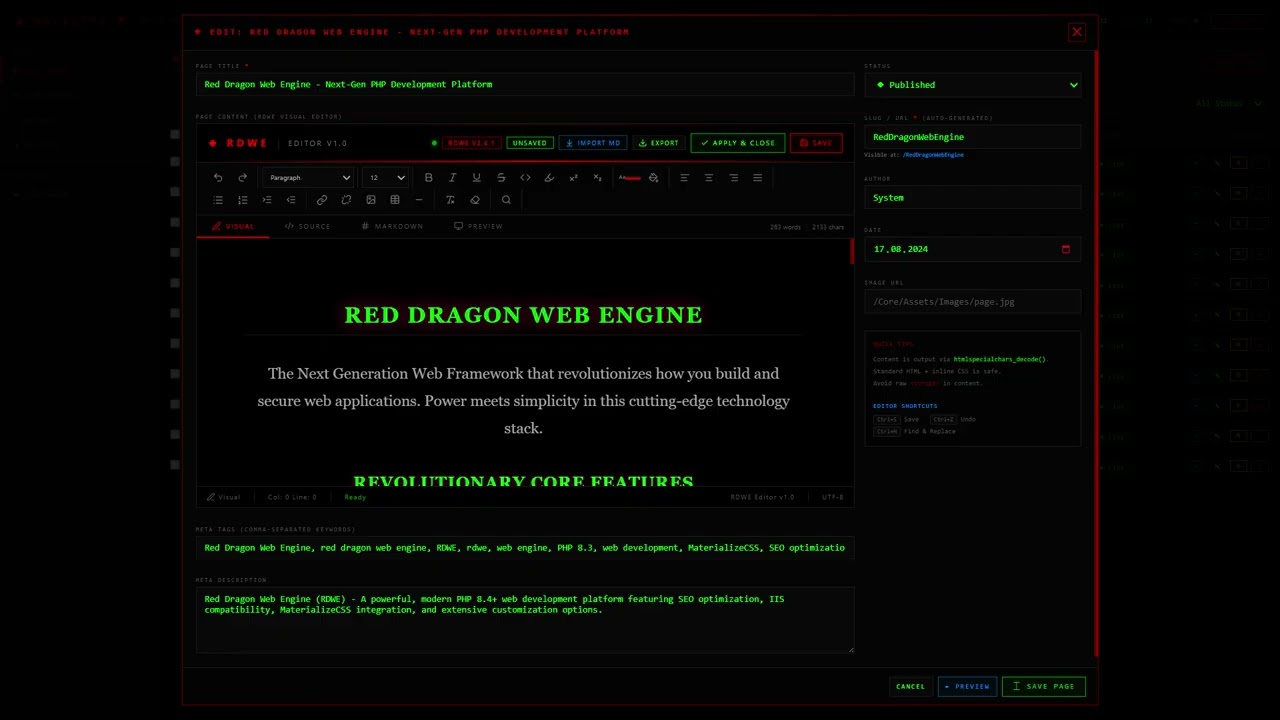Viewport: 1280px width, 720px height.
Task: Switch to the Visual tab
Action: (x=233, y=226)
